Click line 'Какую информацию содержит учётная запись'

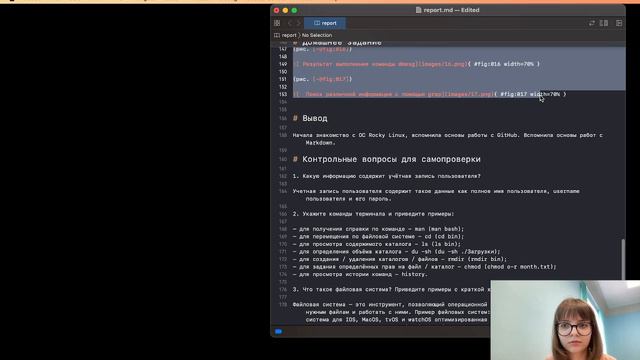387,176
